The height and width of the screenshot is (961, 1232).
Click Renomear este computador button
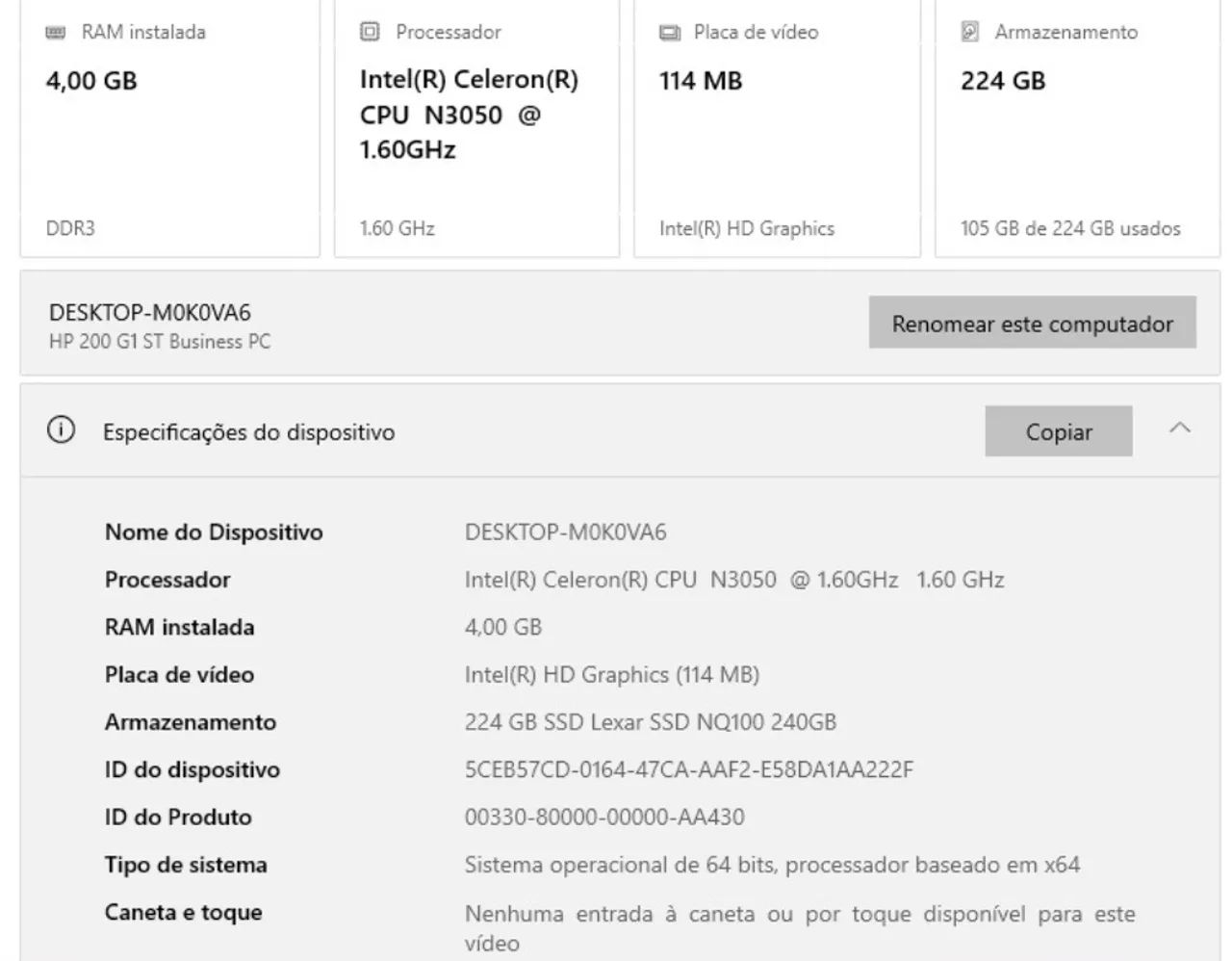point(1032,323)
